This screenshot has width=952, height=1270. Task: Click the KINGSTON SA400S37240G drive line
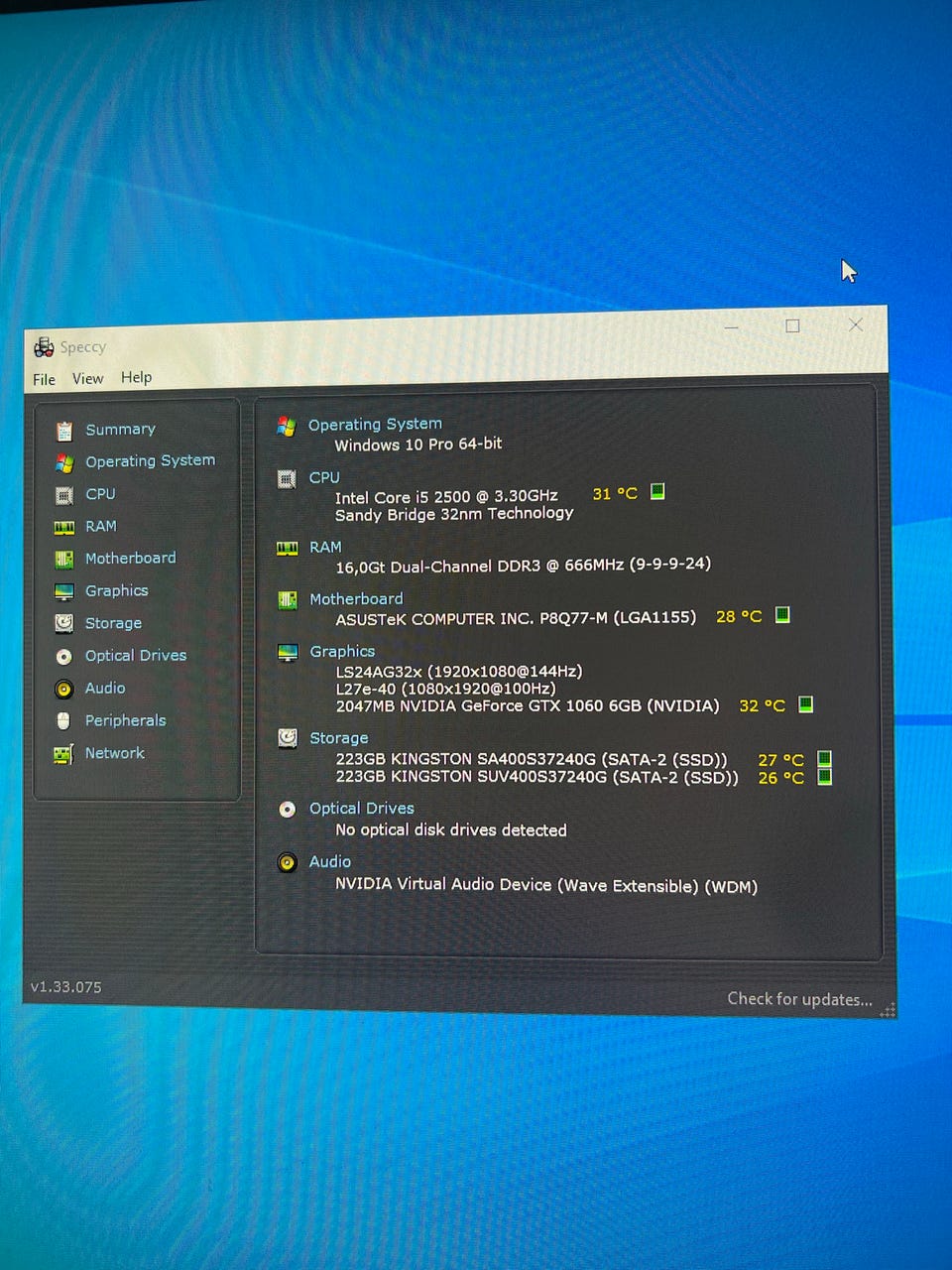tap(531, 760)
